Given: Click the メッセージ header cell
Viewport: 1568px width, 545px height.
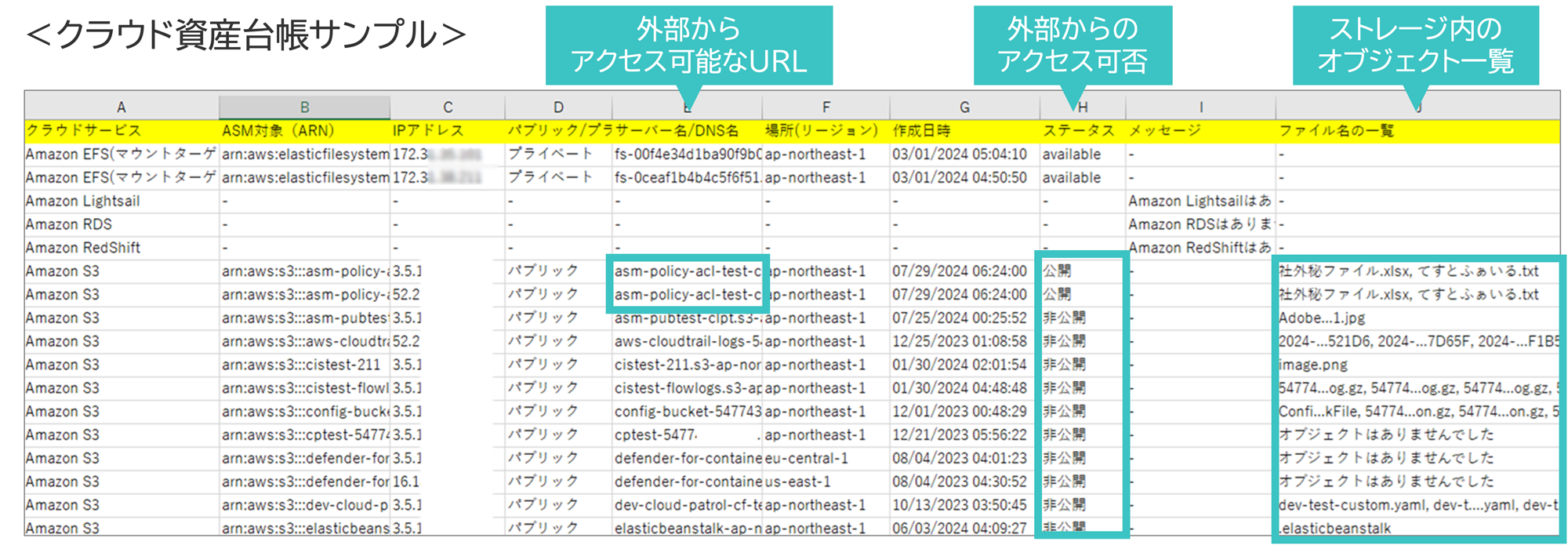Looking at the screenshot, I should (x=1201, y=131).
